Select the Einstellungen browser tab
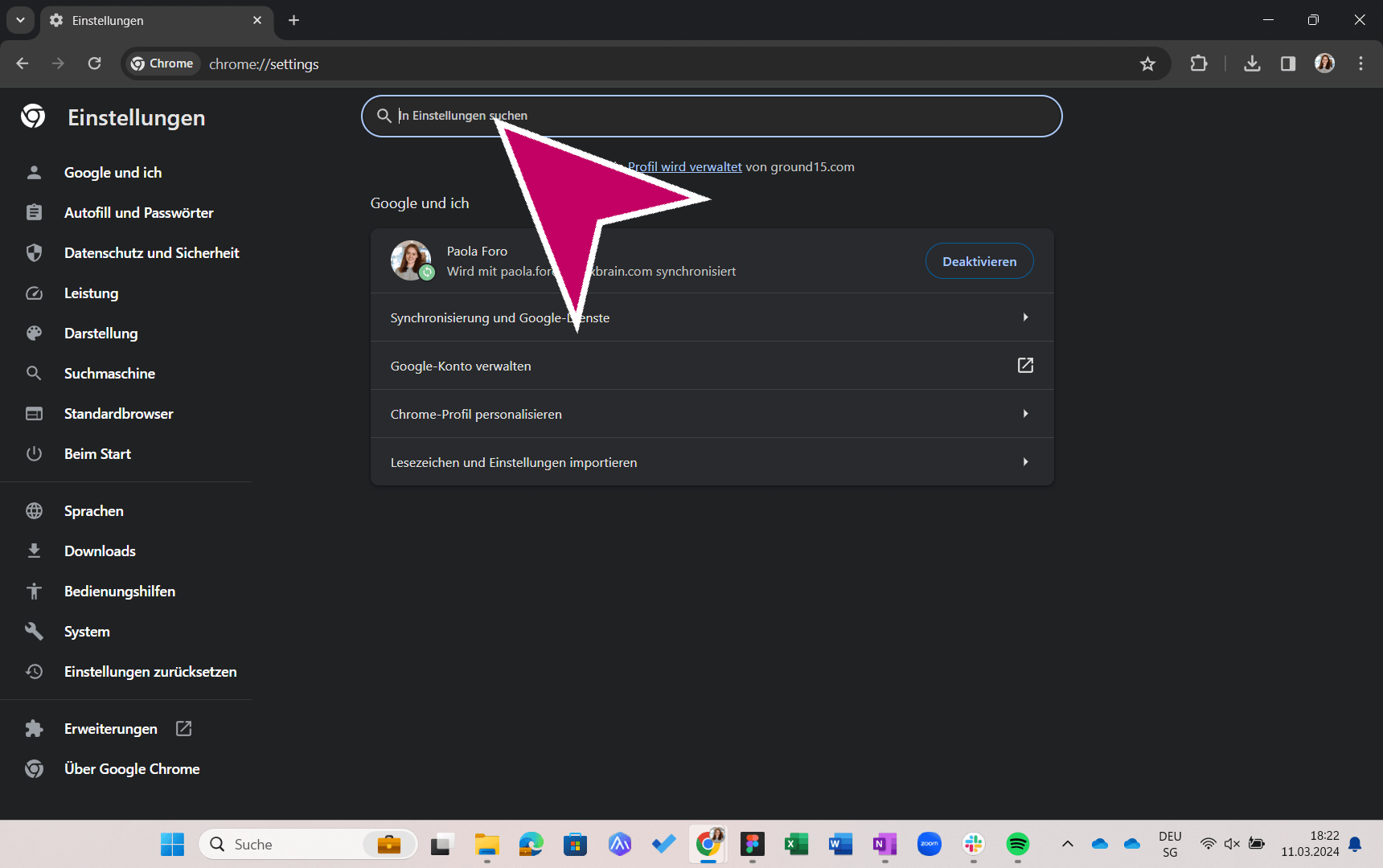Image resolution: width=1383 pixels, height=868 pixels. point(156,21)
